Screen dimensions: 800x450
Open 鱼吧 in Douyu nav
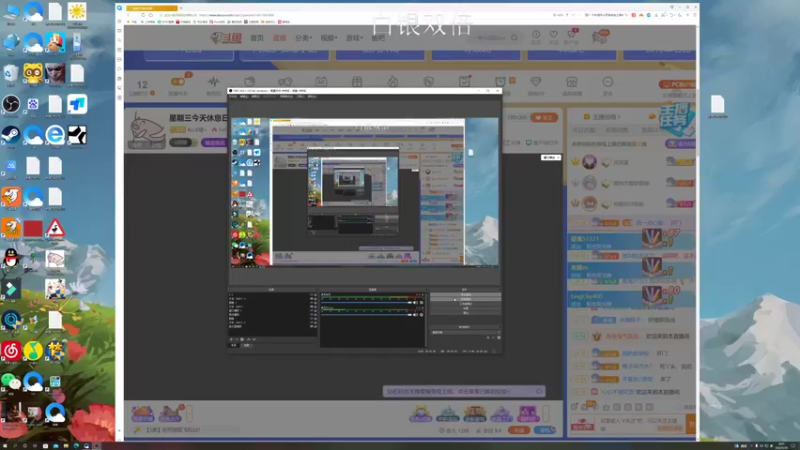click(378, 38)
